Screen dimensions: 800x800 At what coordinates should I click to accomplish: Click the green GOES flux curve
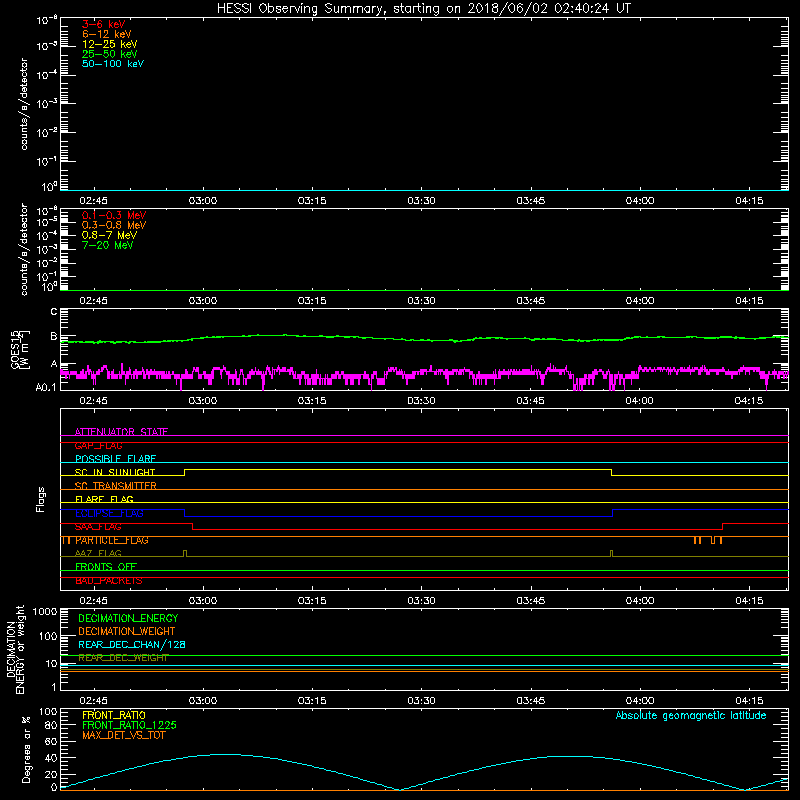click(x=423, y=338)
